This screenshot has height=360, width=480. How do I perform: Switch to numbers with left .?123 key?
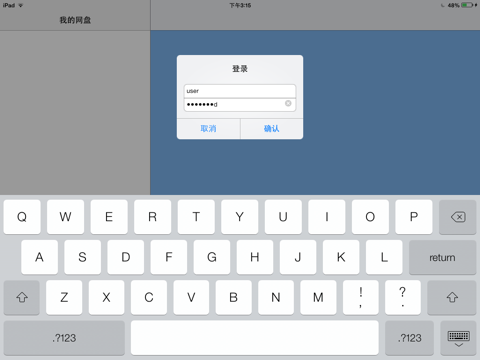coord(64,338)
